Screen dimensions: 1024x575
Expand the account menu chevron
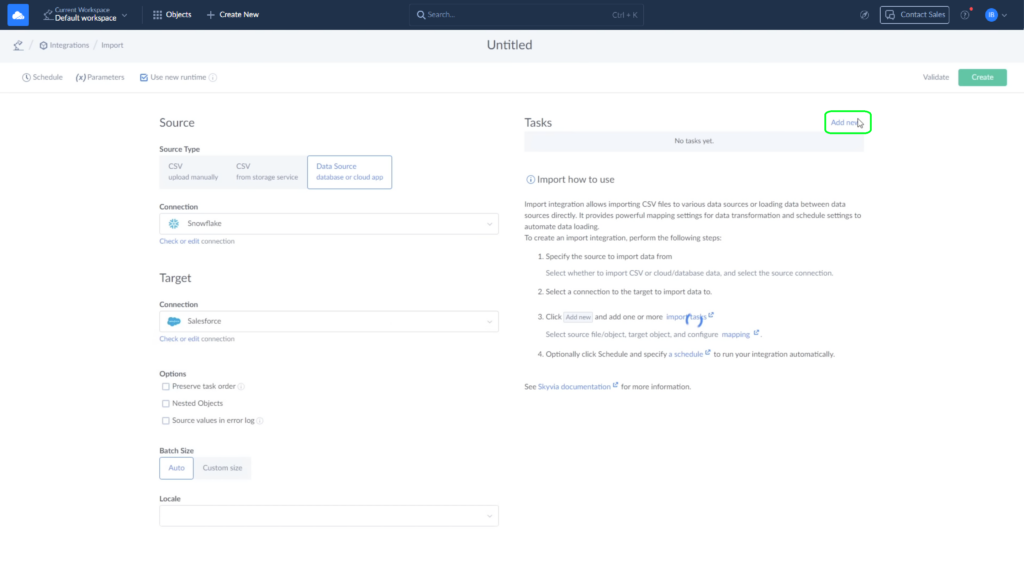(x=1004, y=15)
